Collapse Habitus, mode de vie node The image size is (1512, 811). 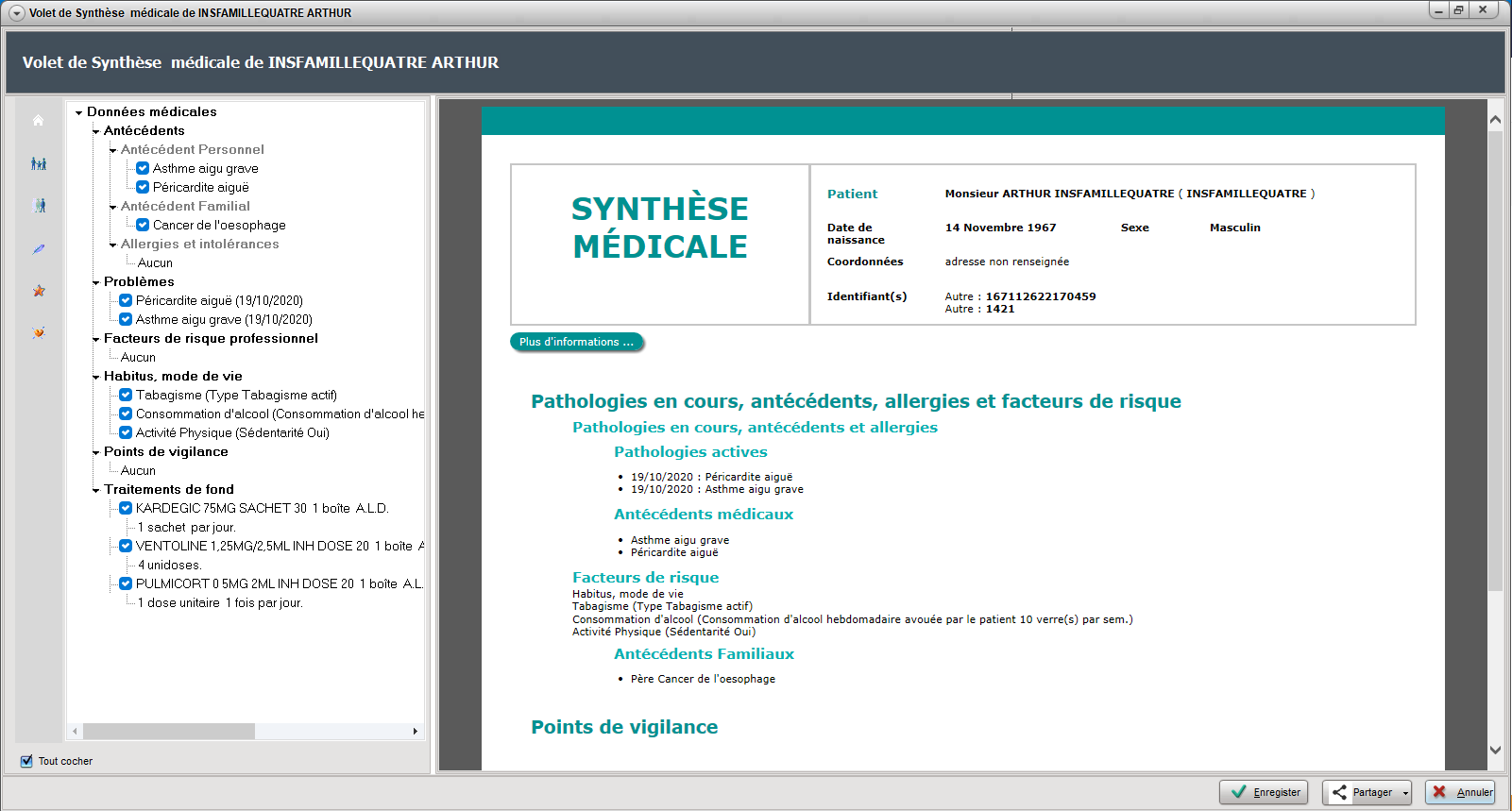point(95,377)
